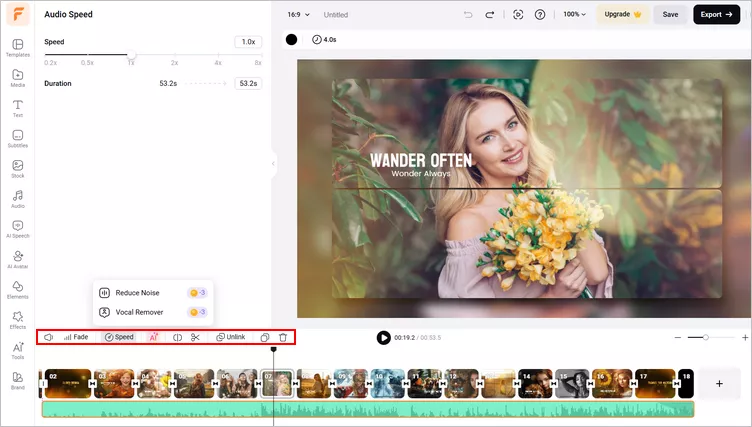Click the black background color swatch
The width and height of the screenshot is (752, 427).
tap(292, 39)
